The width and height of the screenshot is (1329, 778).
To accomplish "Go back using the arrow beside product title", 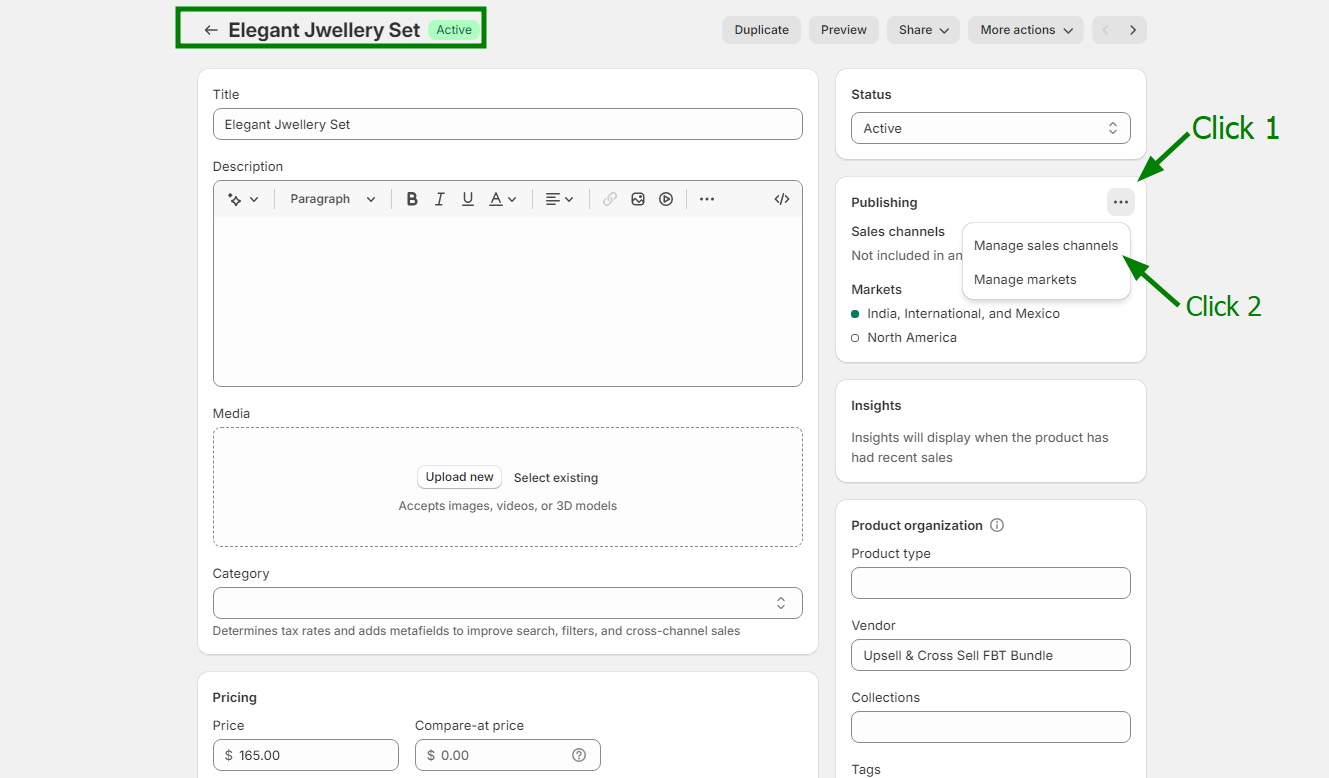I will (210, 30).
